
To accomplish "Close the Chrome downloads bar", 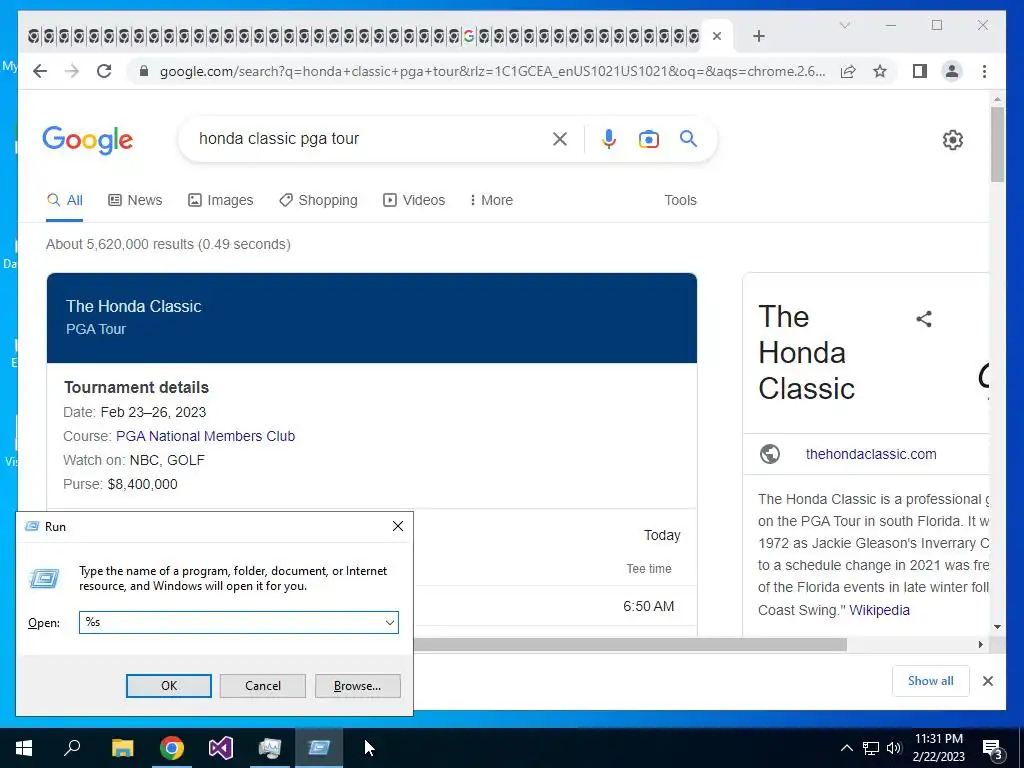I will coord(987,680).
